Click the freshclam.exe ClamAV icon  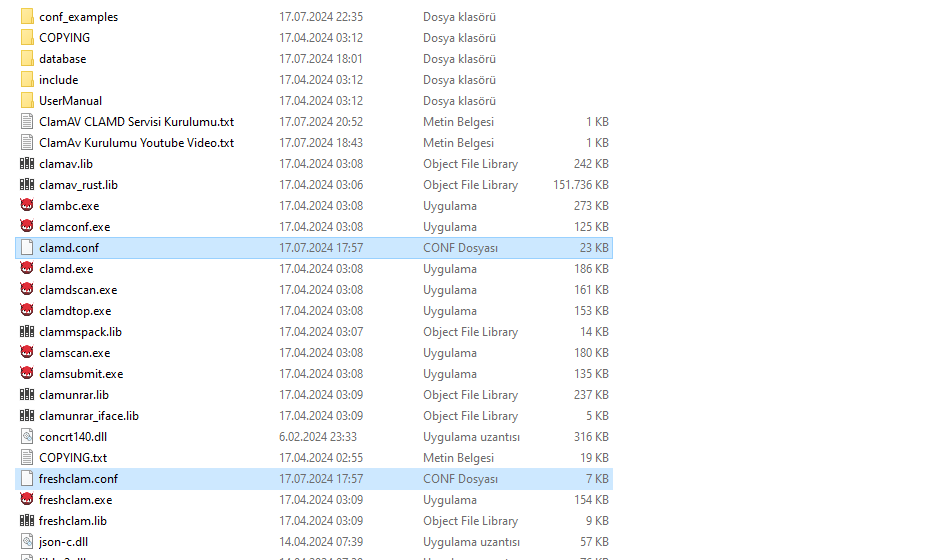(x=27, y=499)
